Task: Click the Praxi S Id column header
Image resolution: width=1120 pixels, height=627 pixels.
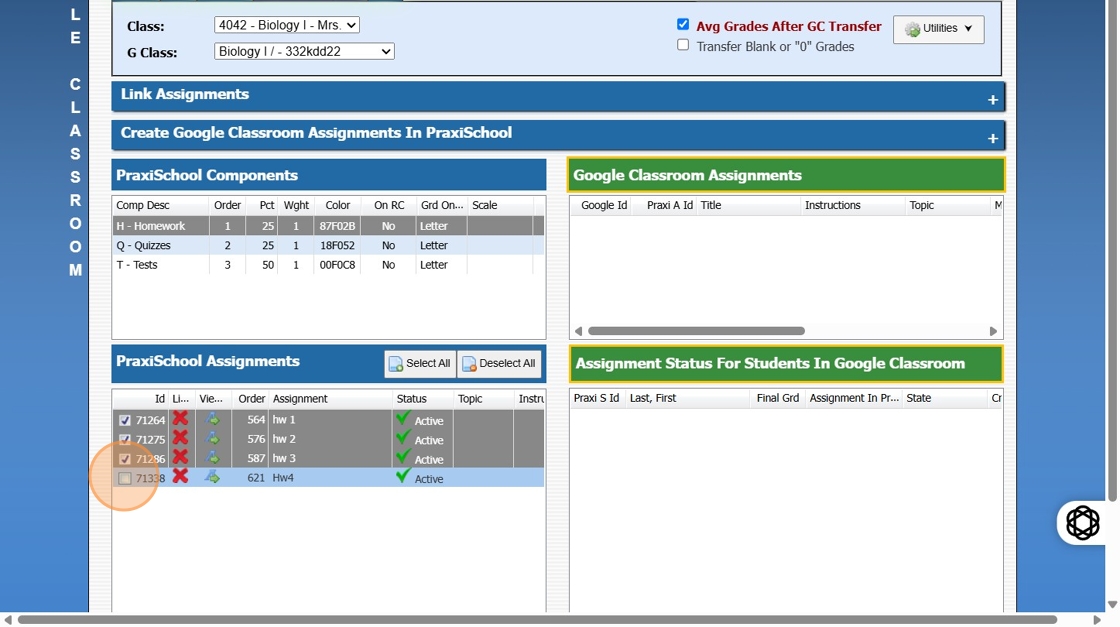Action: (x=596, y=398)
